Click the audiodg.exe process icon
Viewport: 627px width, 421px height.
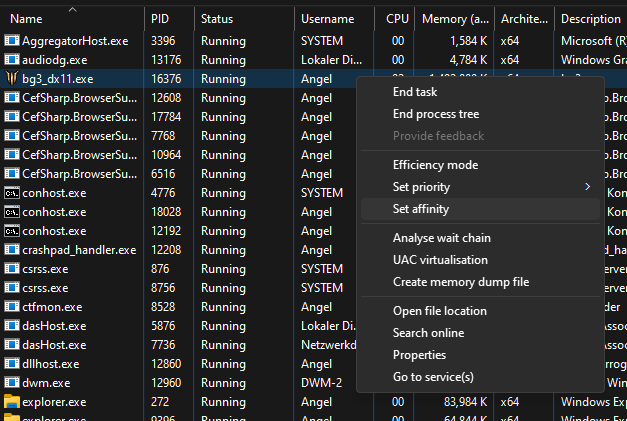point(11,60)
